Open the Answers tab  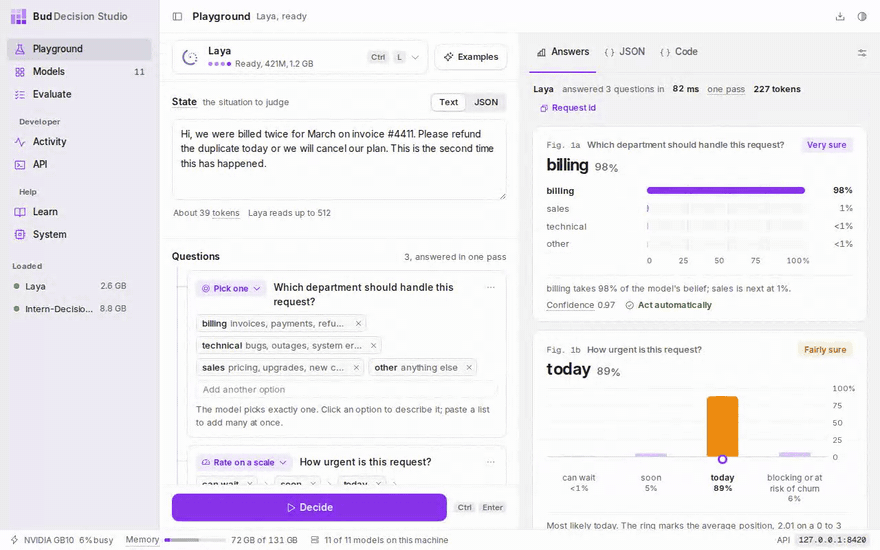click(x=562, y=52)
